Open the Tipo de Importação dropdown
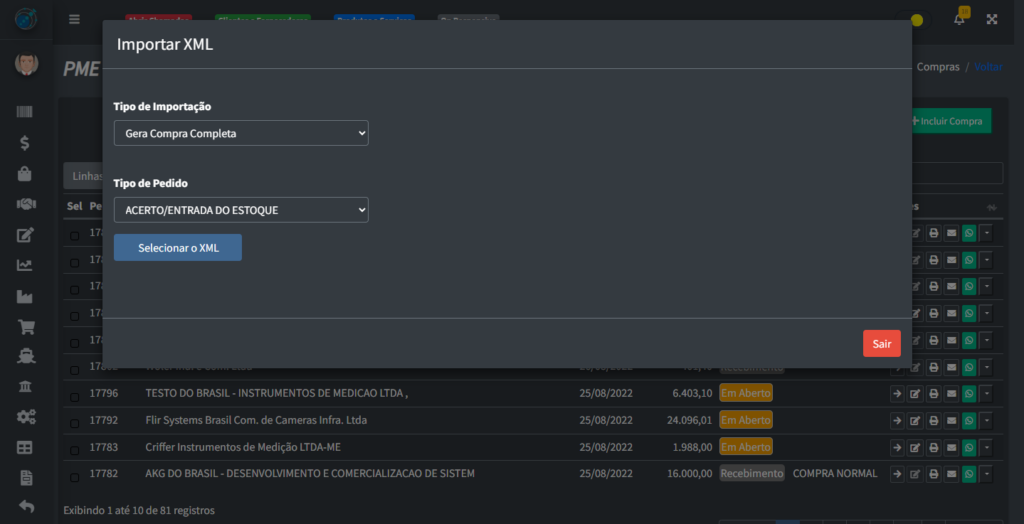Image resolution: width=1024 pixels, height=524 pixels. coord(240,133)
